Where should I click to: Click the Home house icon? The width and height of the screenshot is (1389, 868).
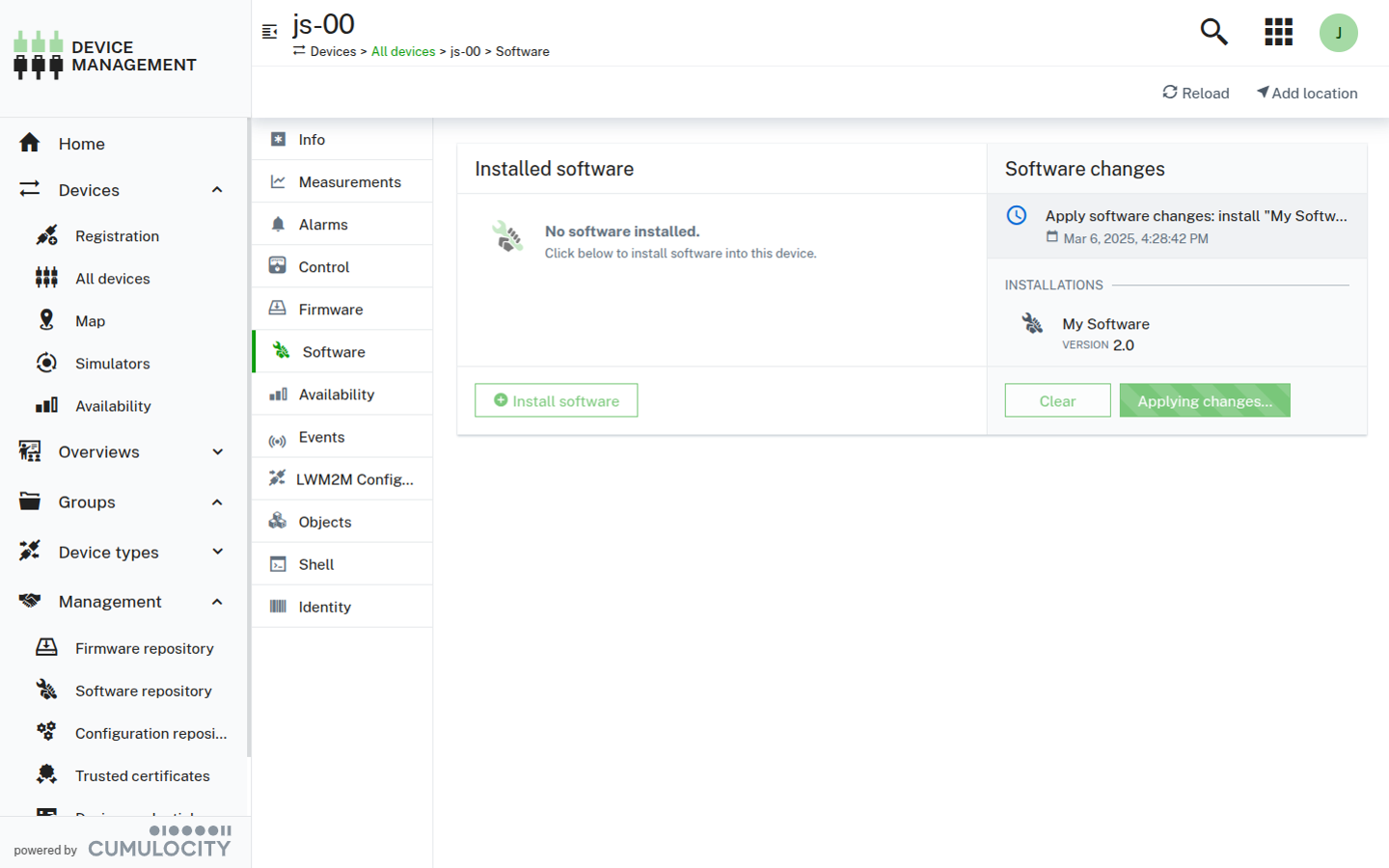pos(30,143)
